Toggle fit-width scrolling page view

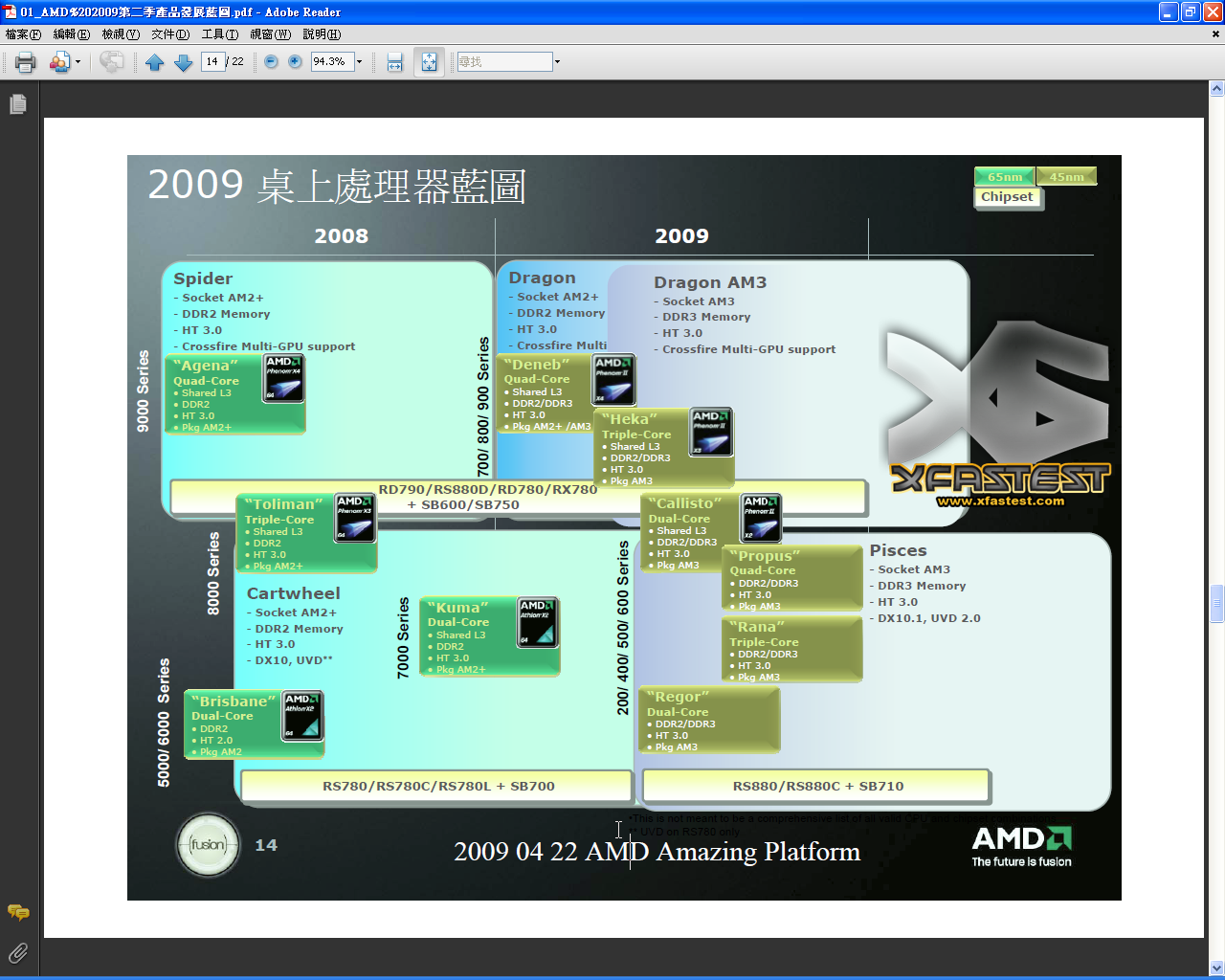[x=394, y=62]
